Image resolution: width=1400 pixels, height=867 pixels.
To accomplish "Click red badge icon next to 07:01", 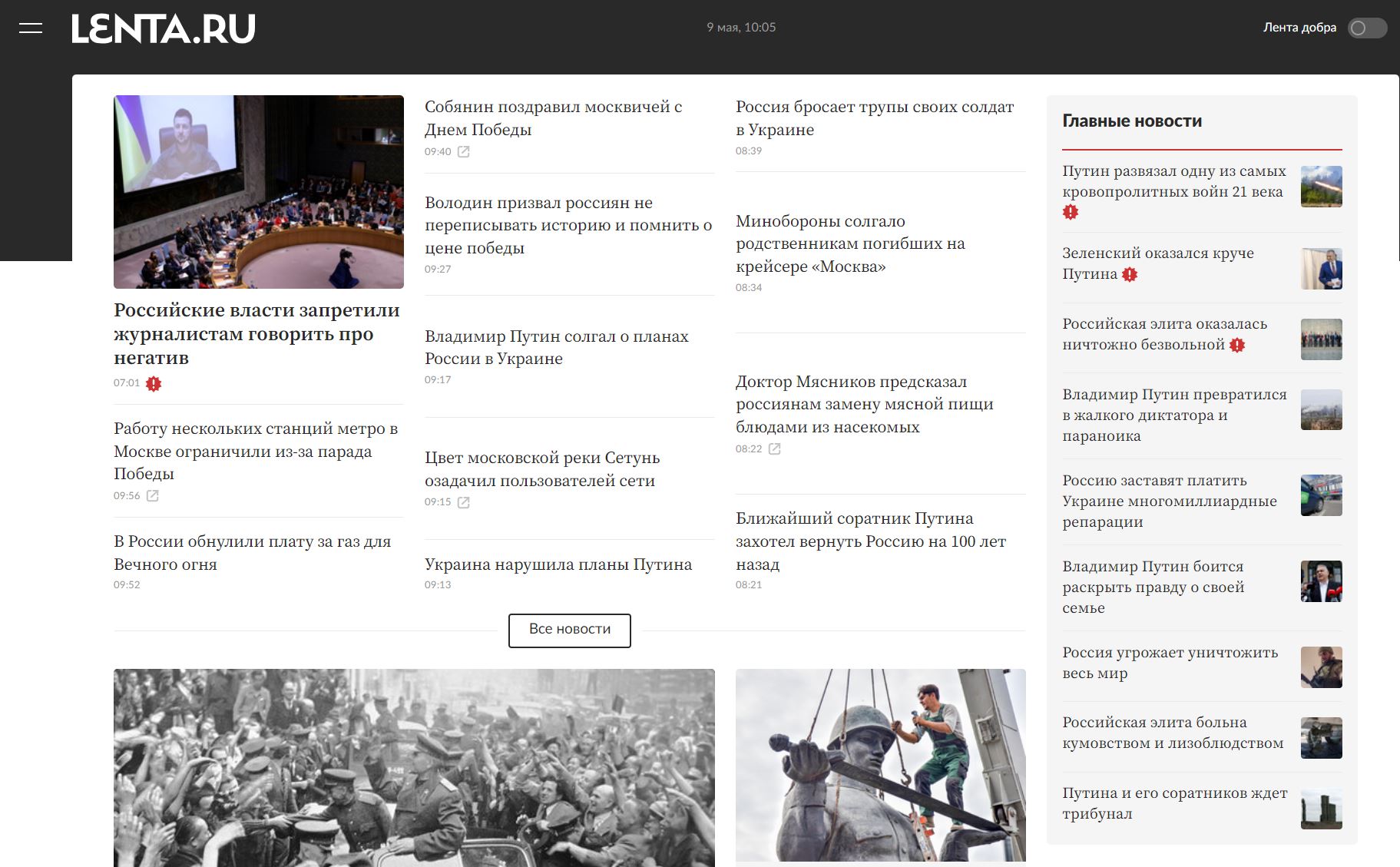I will point(154,384).
